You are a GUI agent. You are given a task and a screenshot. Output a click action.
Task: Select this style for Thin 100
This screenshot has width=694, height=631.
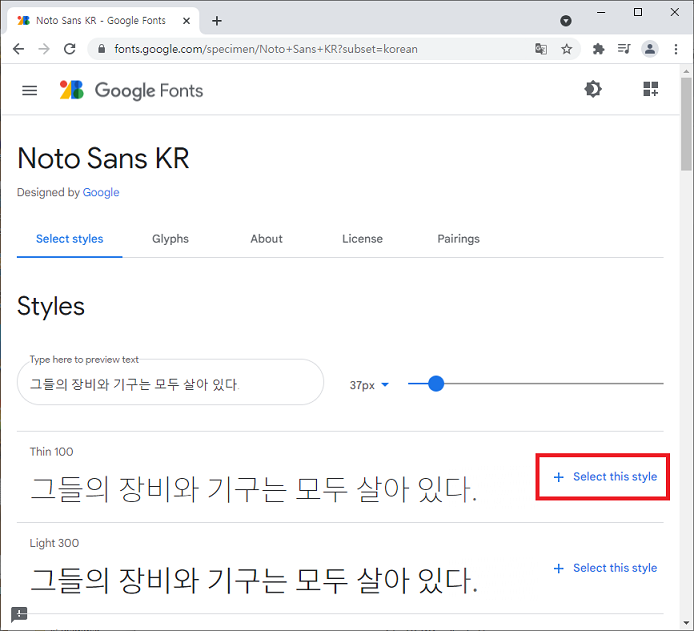click(605, 477)
